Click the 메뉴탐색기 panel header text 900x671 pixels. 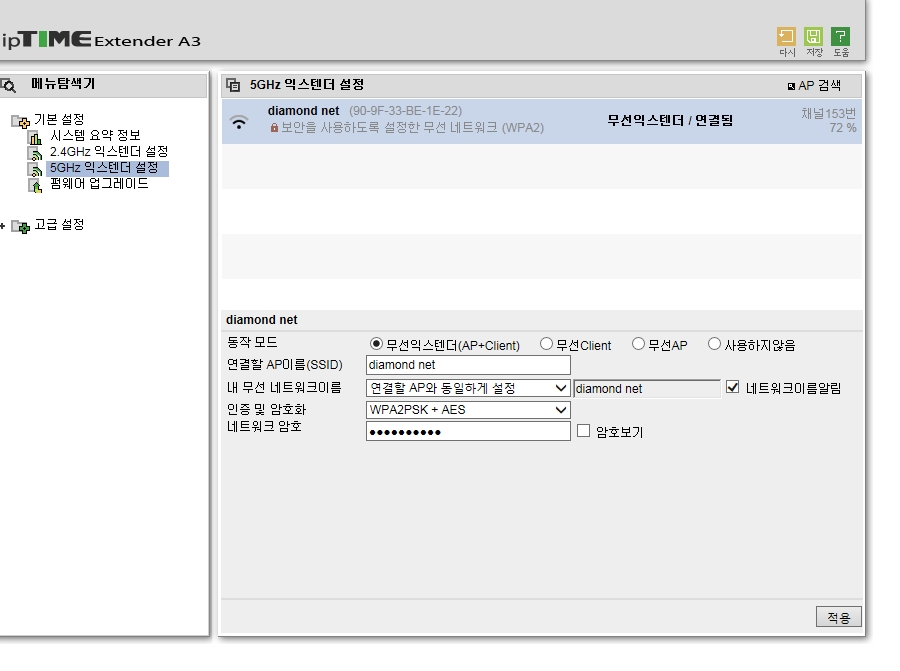coord(63,84)
